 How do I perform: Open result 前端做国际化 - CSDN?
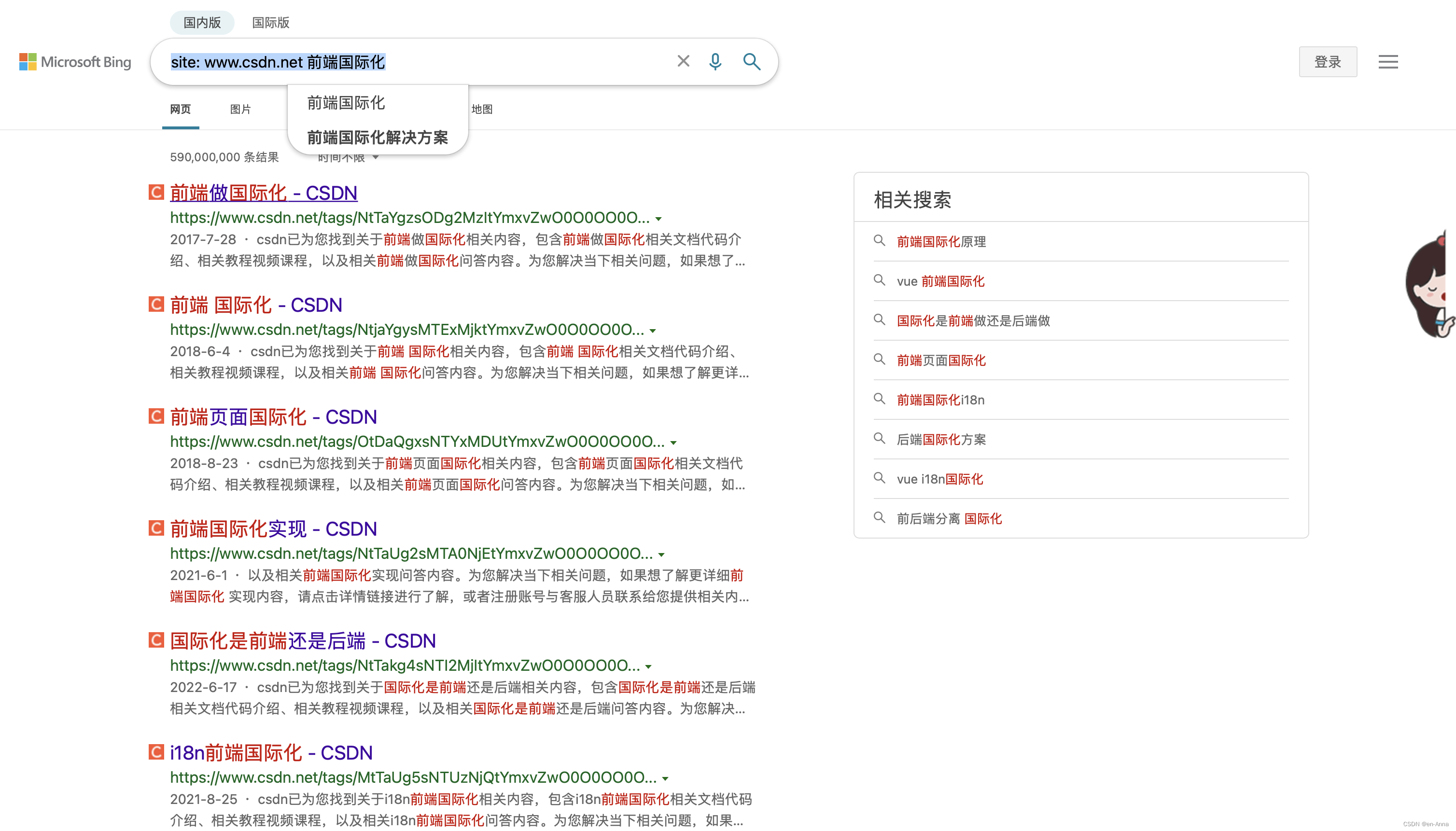pos(263,193)
